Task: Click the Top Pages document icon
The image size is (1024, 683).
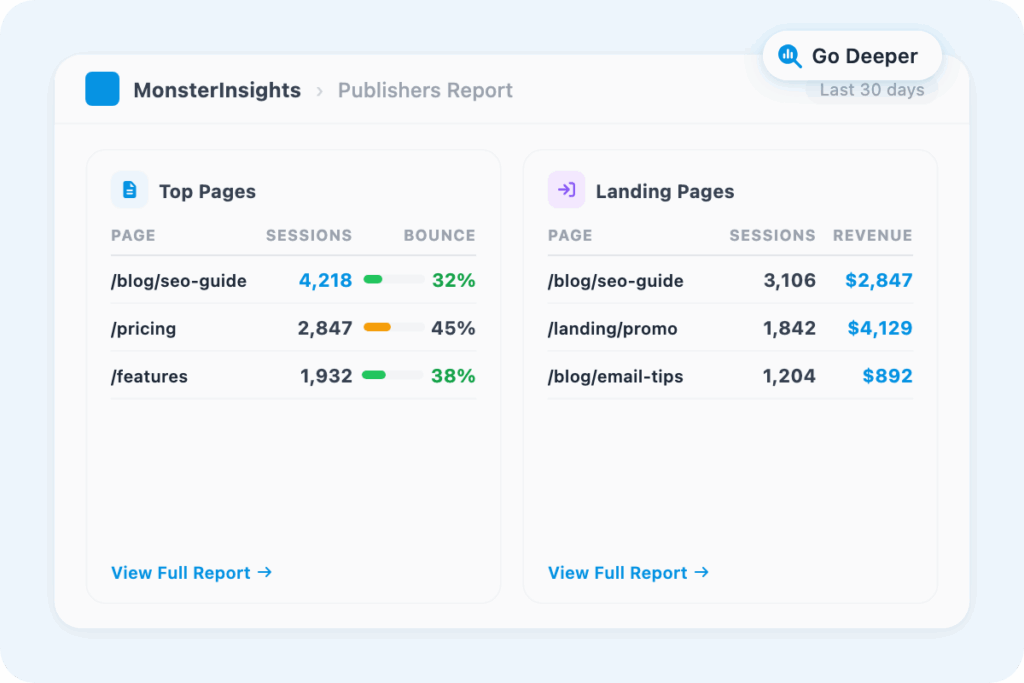Action: pos(129,190)
